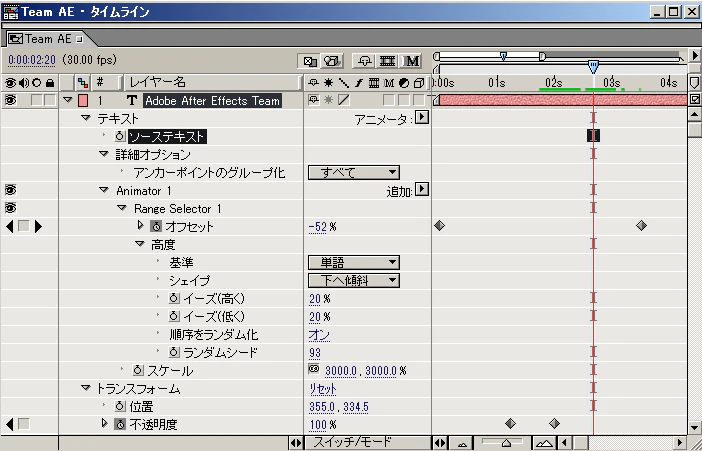Toggle visibility eye for Adobe After Effects Team layer
702x451 pixels.
click(x=10, y=100)
